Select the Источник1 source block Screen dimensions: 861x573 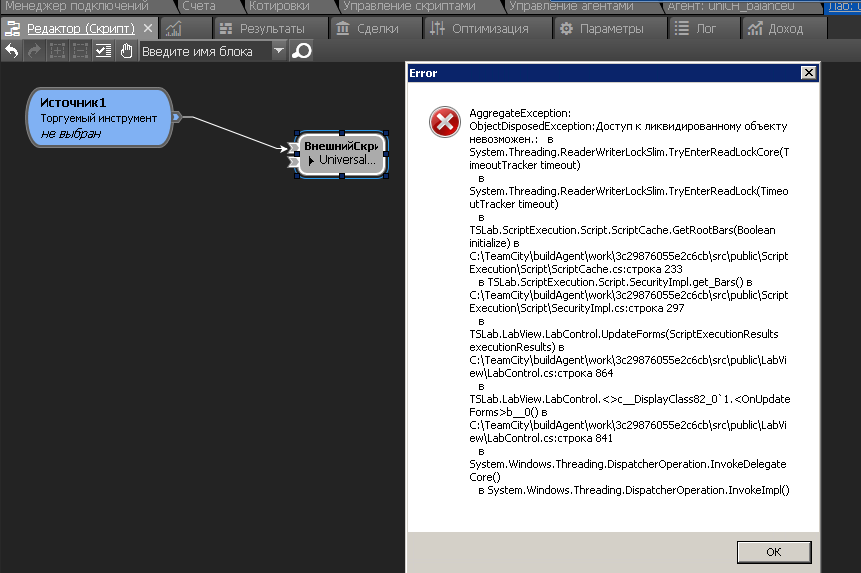[x=98, y=118]
